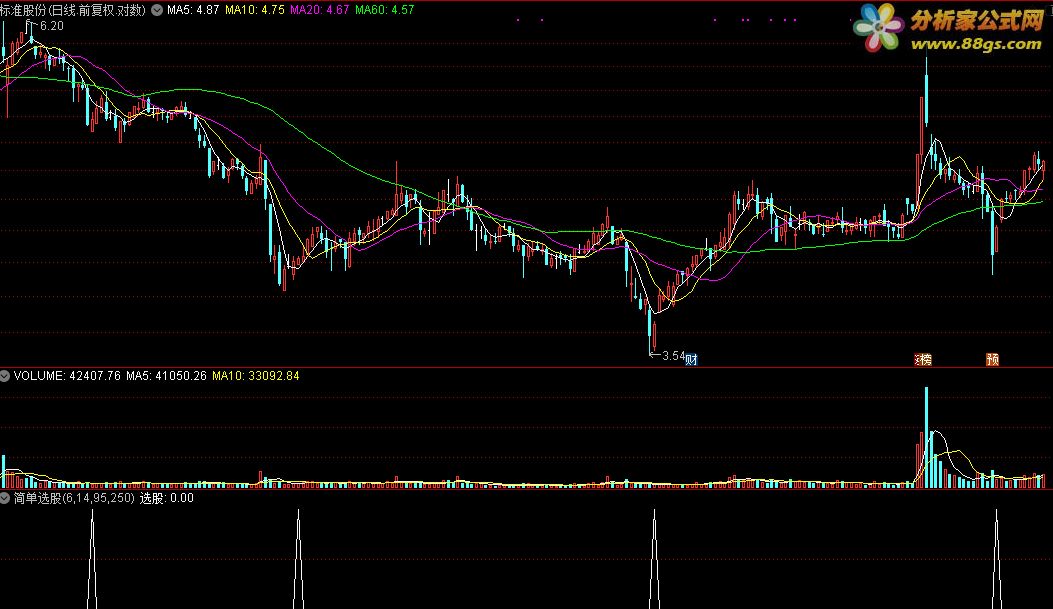Image resolution: width=1053 pixels, height=609 pixels.
Task: Click the 6.20 high price label
Action: (52, 26)
